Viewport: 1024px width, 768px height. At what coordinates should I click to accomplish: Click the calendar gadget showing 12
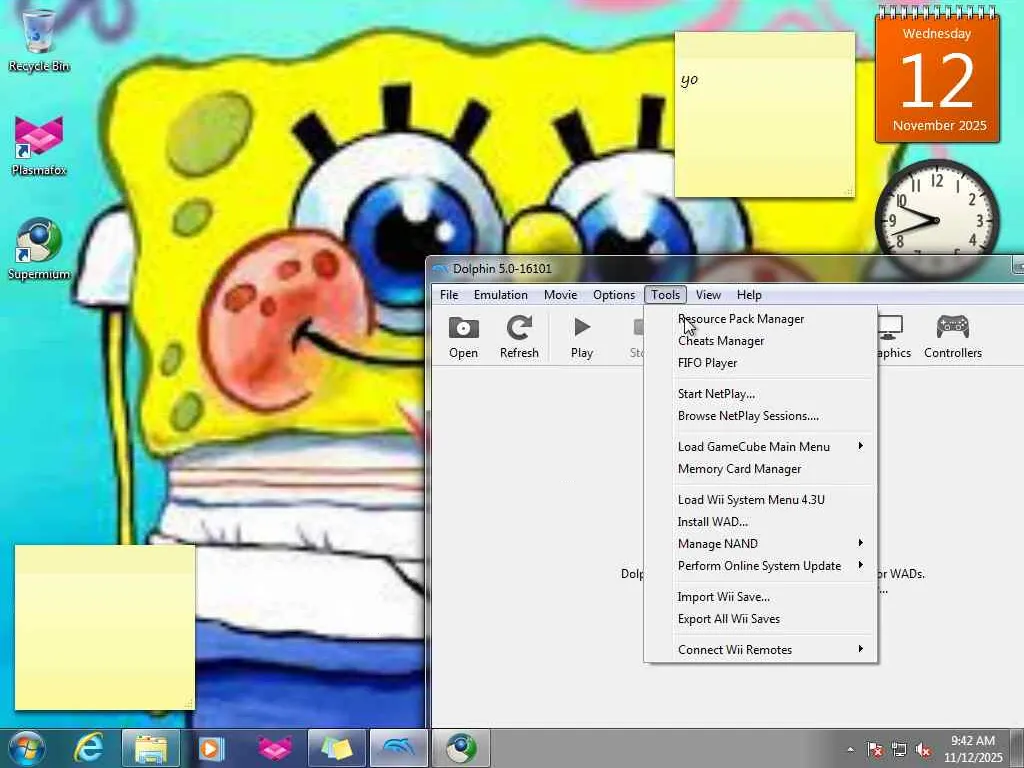coord(938,74)
